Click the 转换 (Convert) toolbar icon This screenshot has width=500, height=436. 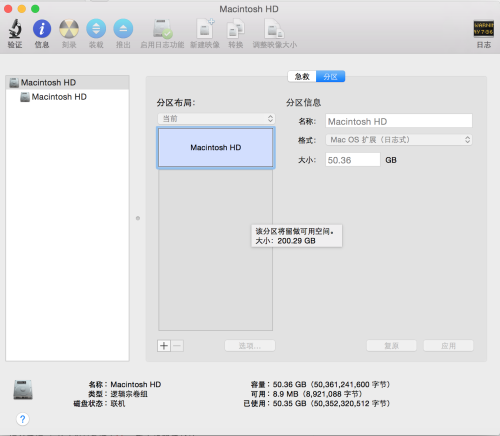coord(236,29)
